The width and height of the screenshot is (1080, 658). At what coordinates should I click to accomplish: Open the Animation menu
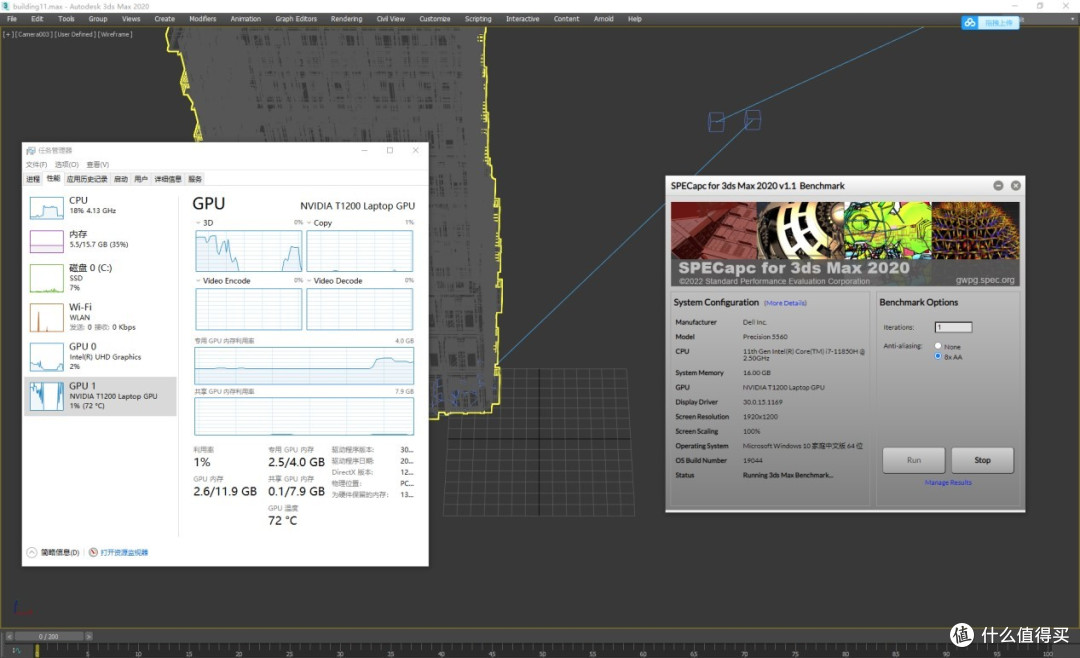[245, 19]
